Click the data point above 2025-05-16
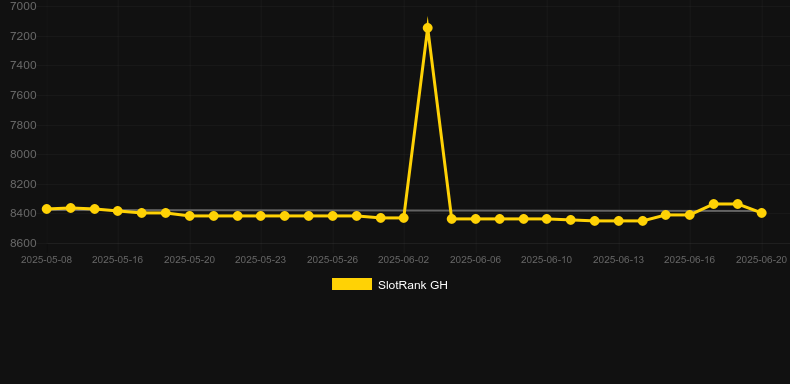The image size is (790, 384). click(118, 211)
